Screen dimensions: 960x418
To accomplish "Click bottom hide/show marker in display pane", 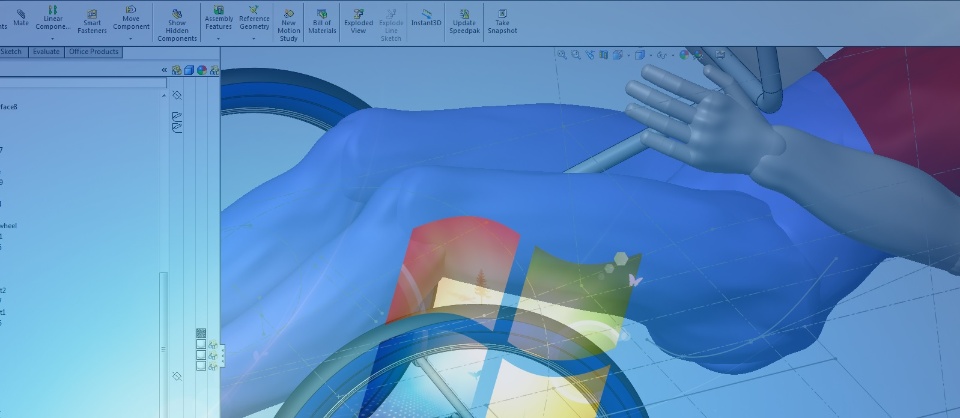I will click(177, 376).
